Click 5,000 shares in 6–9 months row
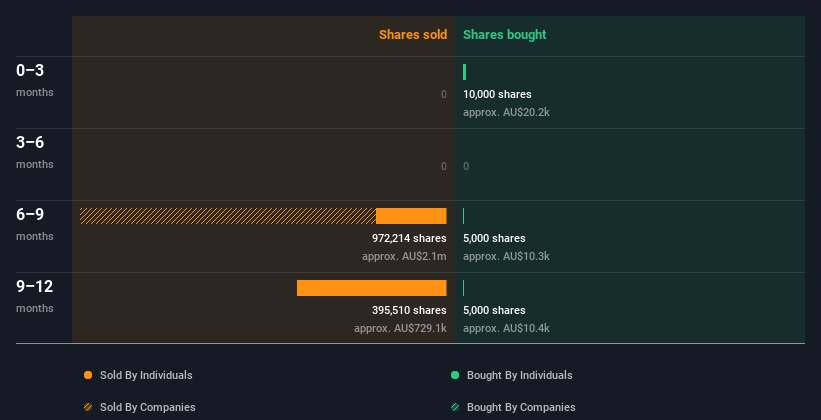This screenshot has height=420, width=821. tap(494, 238)
